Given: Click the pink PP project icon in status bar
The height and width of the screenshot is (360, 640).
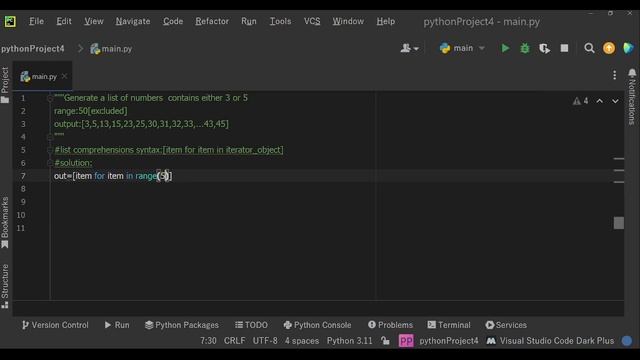Looking at the screenshot, I should tap(406, 341).
